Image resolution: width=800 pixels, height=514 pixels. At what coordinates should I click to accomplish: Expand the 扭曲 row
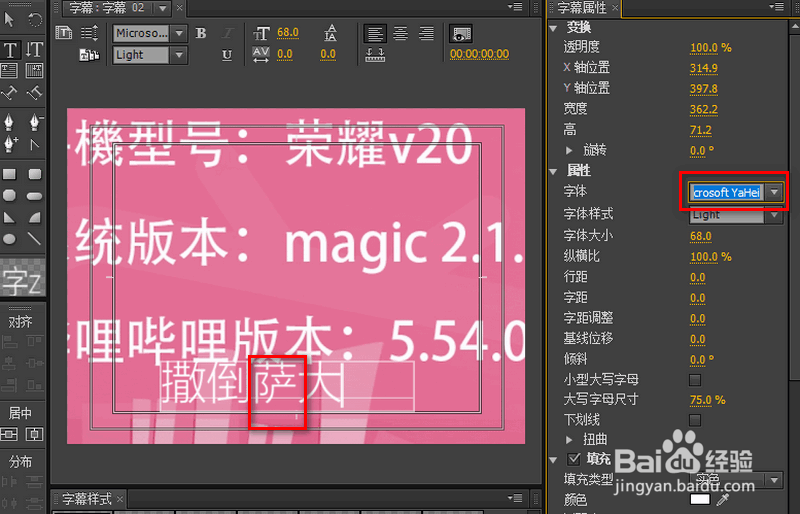coord(569,439)
